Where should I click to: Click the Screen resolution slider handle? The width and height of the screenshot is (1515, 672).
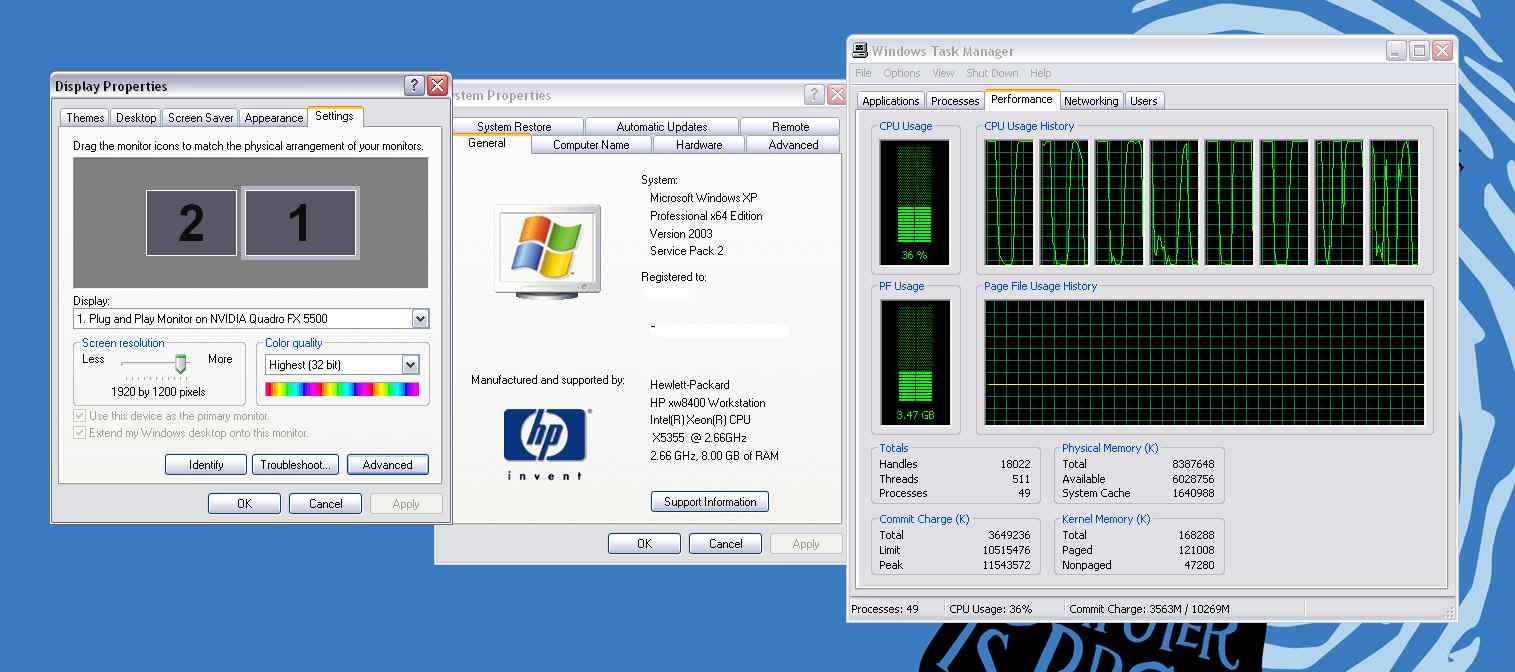pyautogui.click(x=181, y=364)
